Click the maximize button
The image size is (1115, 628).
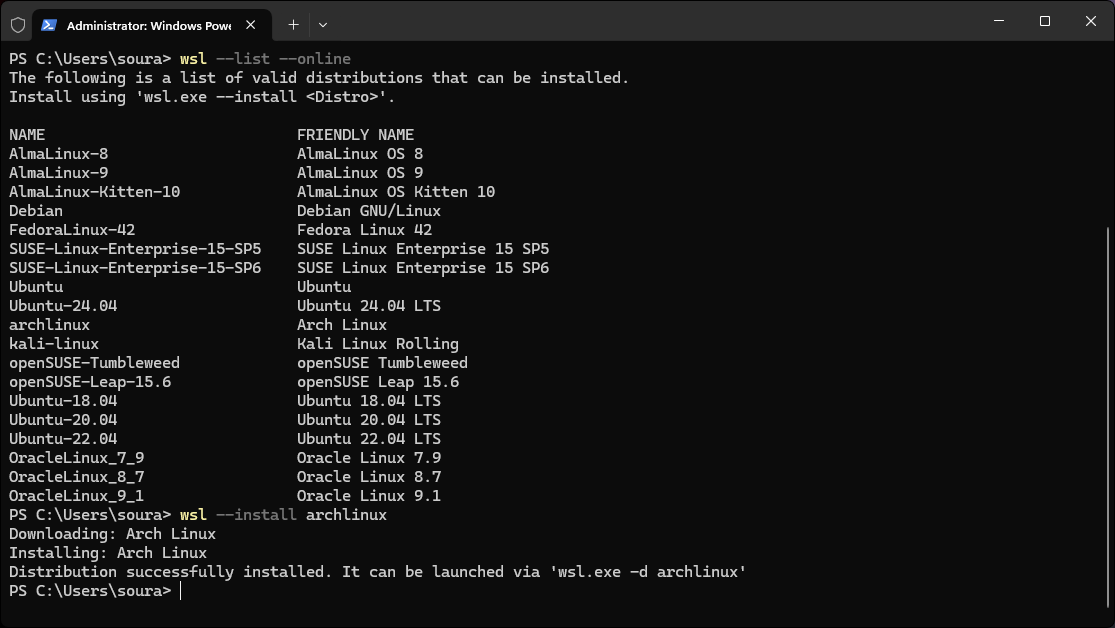pyautogui.click(x=1043, y=20)
